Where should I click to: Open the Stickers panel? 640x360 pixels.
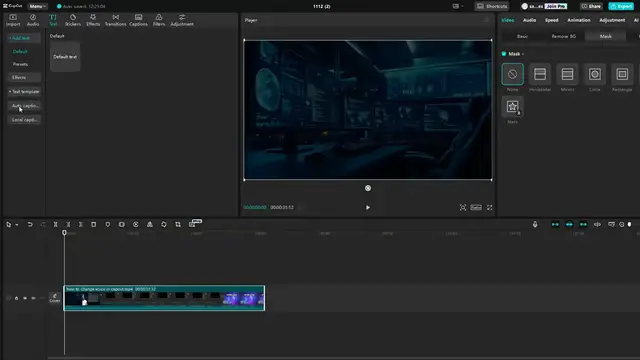(x=73, y=20)
